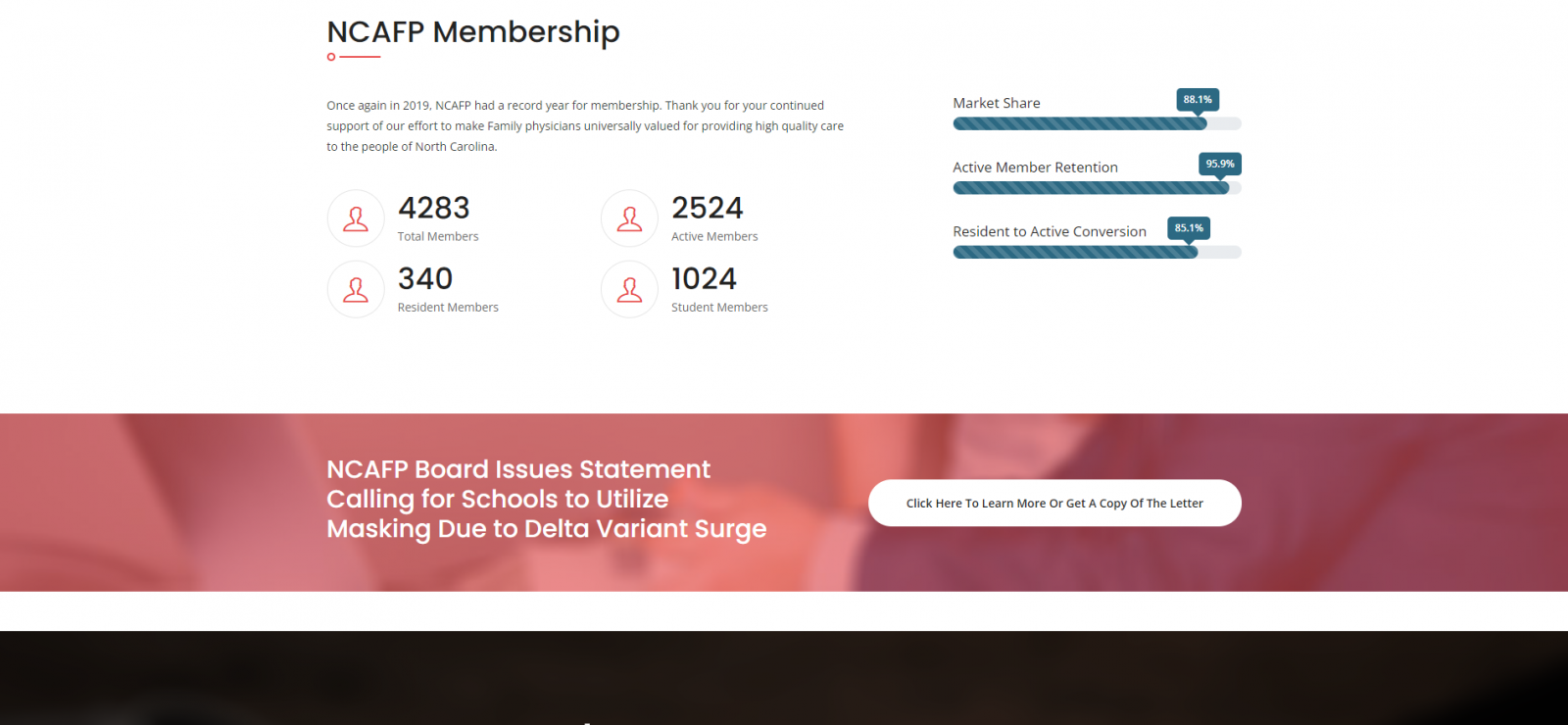Click the NCAFP Board Issues Statement headline

pos(547,499)
